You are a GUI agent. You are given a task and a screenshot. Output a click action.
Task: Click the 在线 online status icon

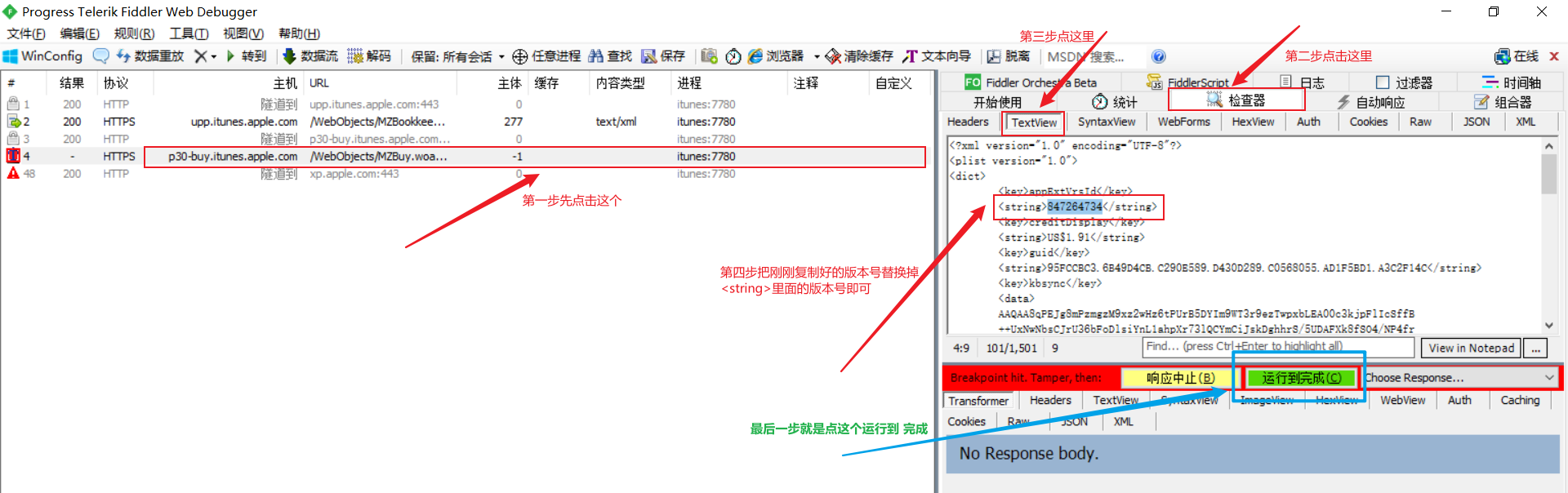[x=1503, y=56]
